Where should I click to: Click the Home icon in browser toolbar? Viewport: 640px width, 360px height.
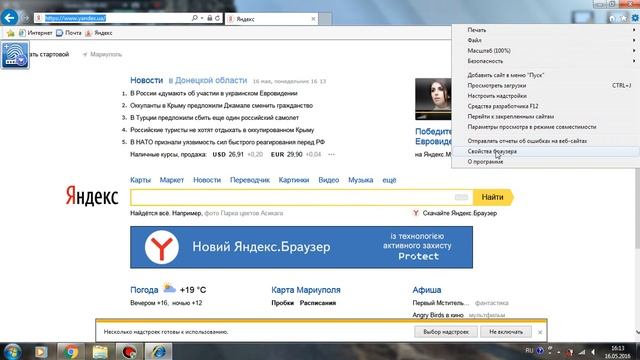[x=612, y=18]
